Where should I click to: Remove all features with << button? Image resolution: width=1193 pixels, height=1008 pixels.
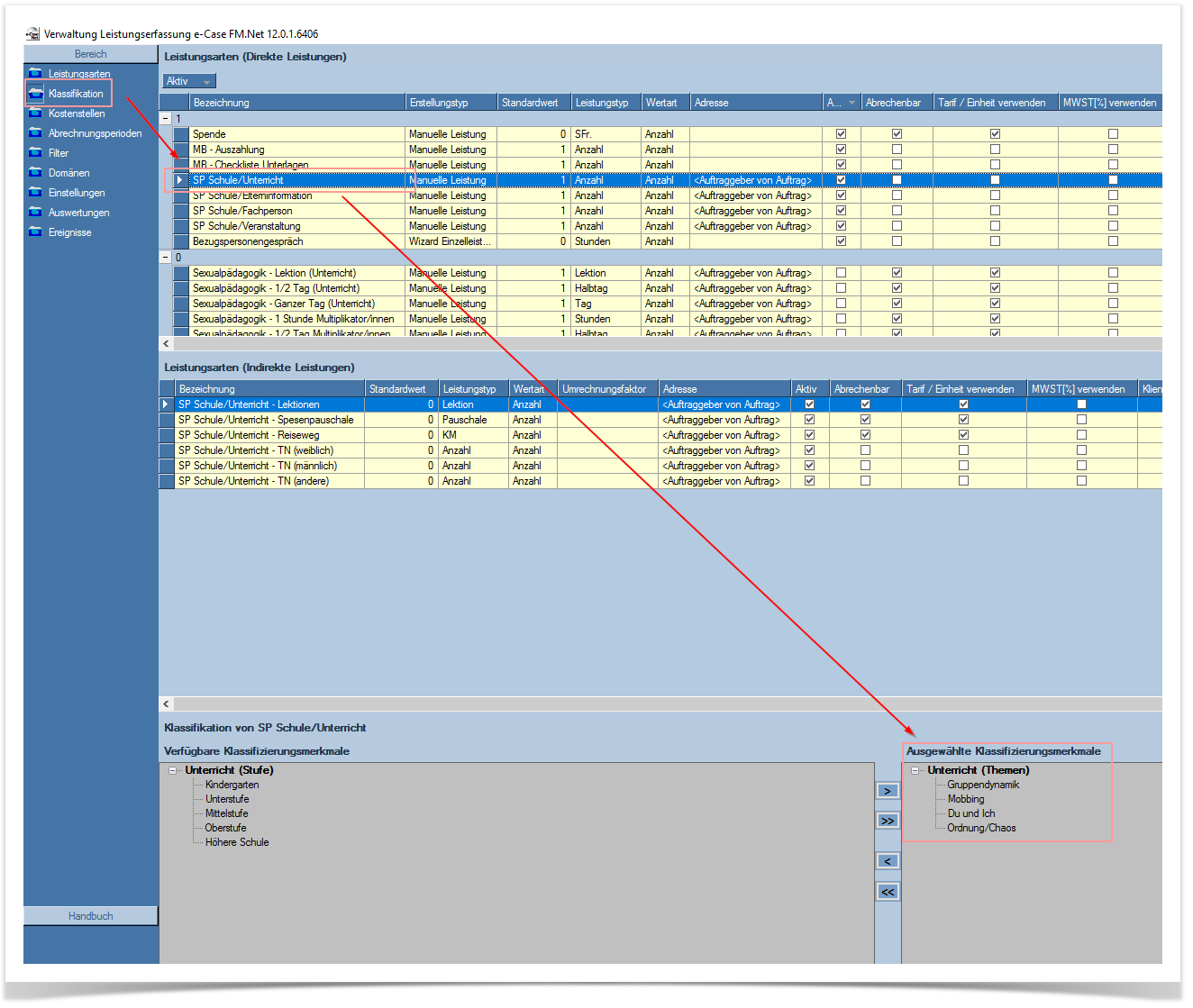coord(888,892)
